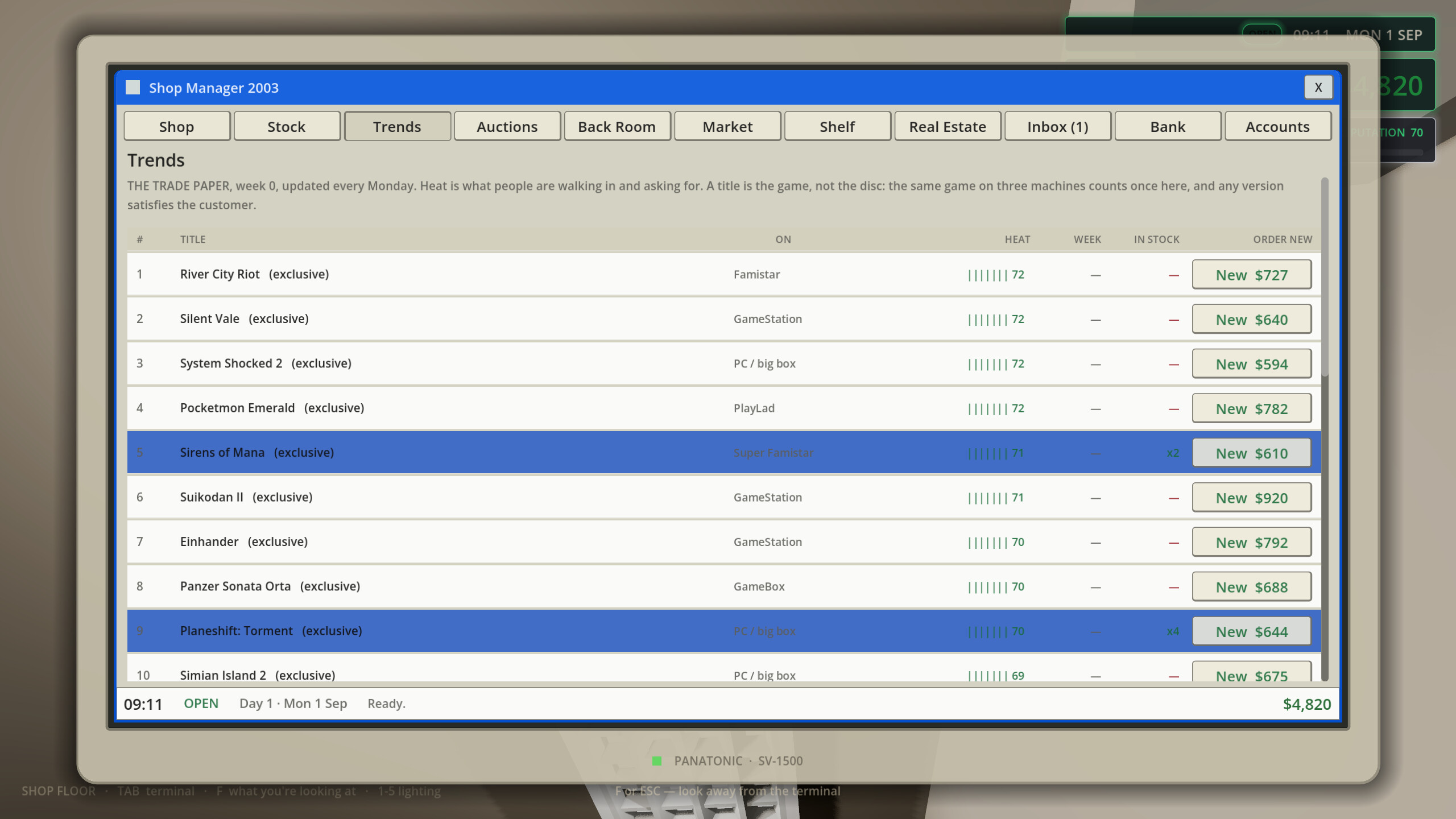
Task: Open the Back Room tab
Action: pos(617,126)
